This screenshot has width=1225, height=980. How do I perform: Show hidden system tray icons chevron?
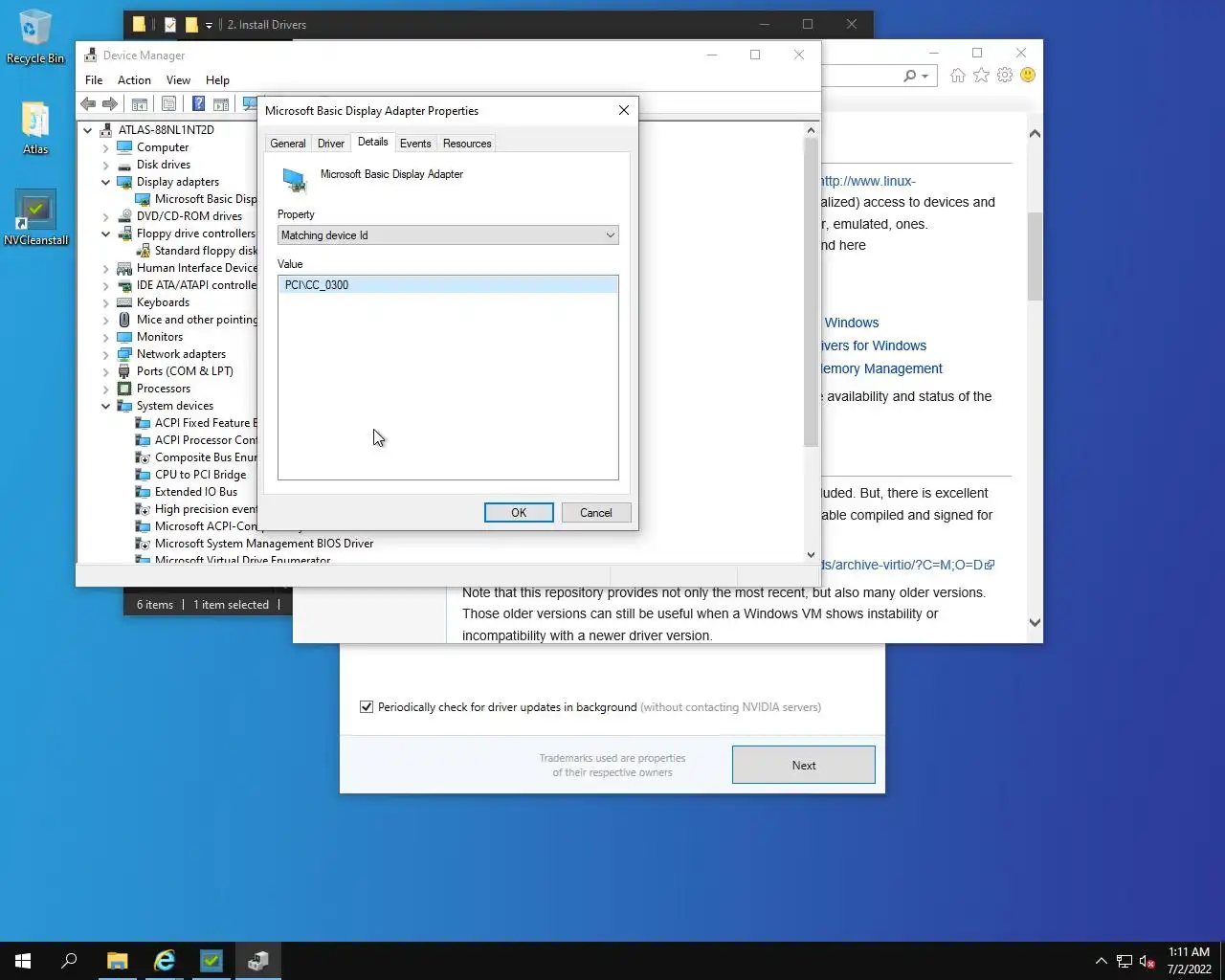click(x=1101, y=961)
